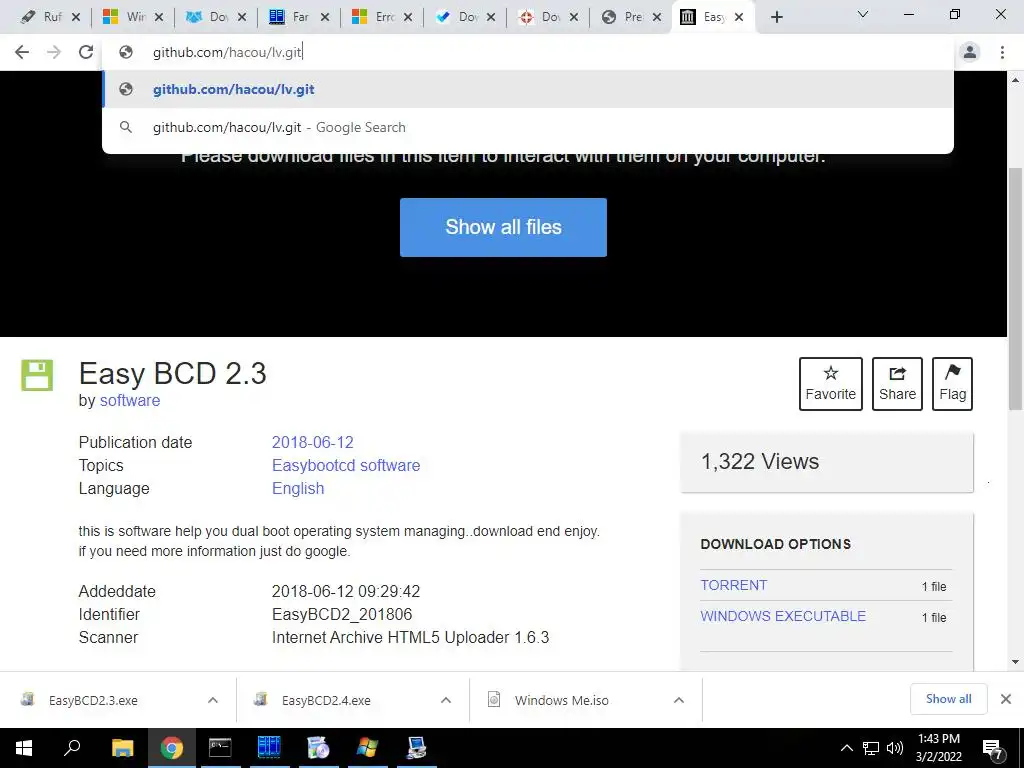The image size is (1024, 768).
Task: Flag this item
Action: click(952, 383)
